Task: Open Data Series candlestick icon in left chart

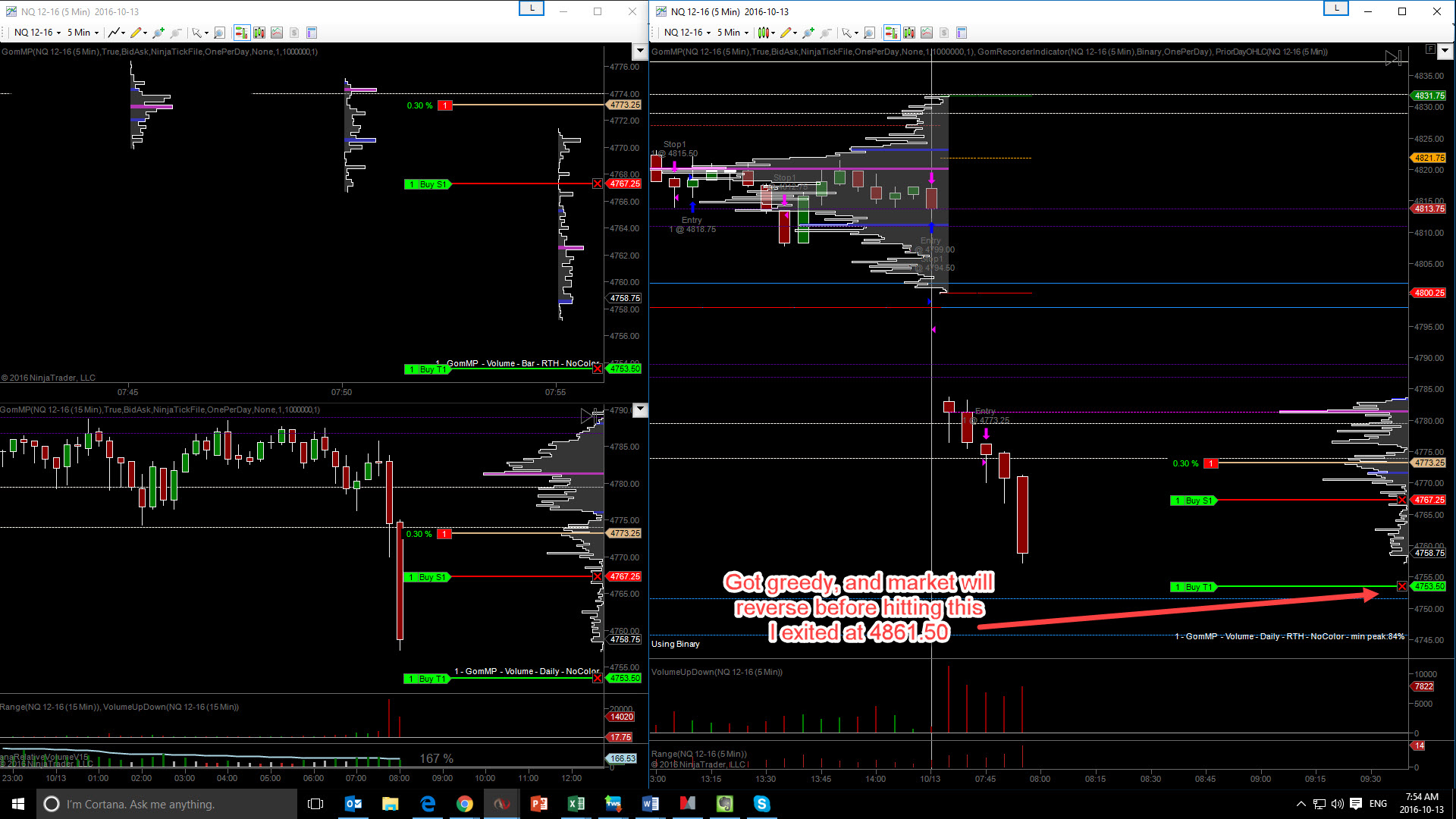Action: click(x=259, y=33)
